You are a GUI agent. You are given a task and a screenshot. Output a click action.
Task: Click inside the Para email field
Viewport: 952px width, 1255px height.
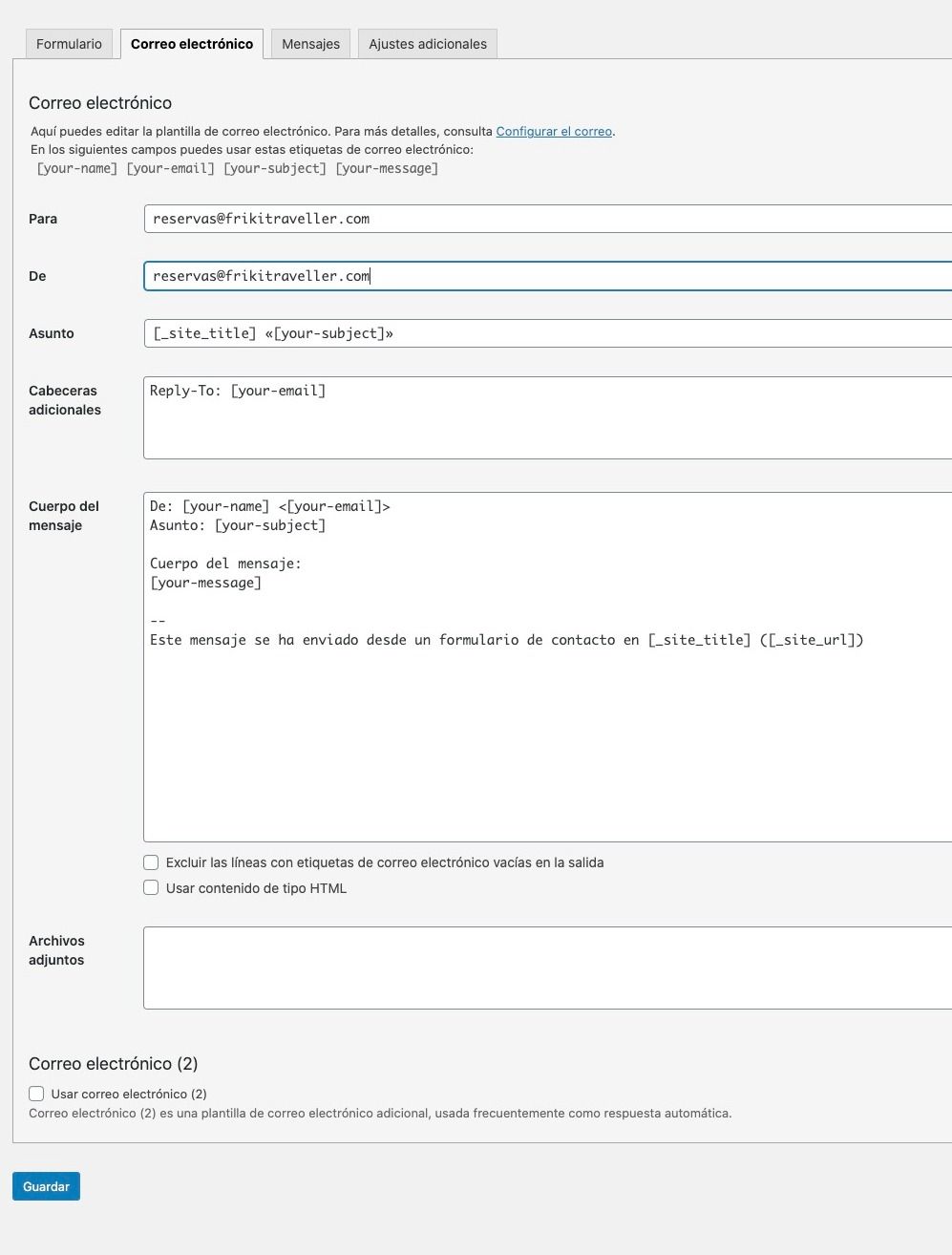[547, 219]
